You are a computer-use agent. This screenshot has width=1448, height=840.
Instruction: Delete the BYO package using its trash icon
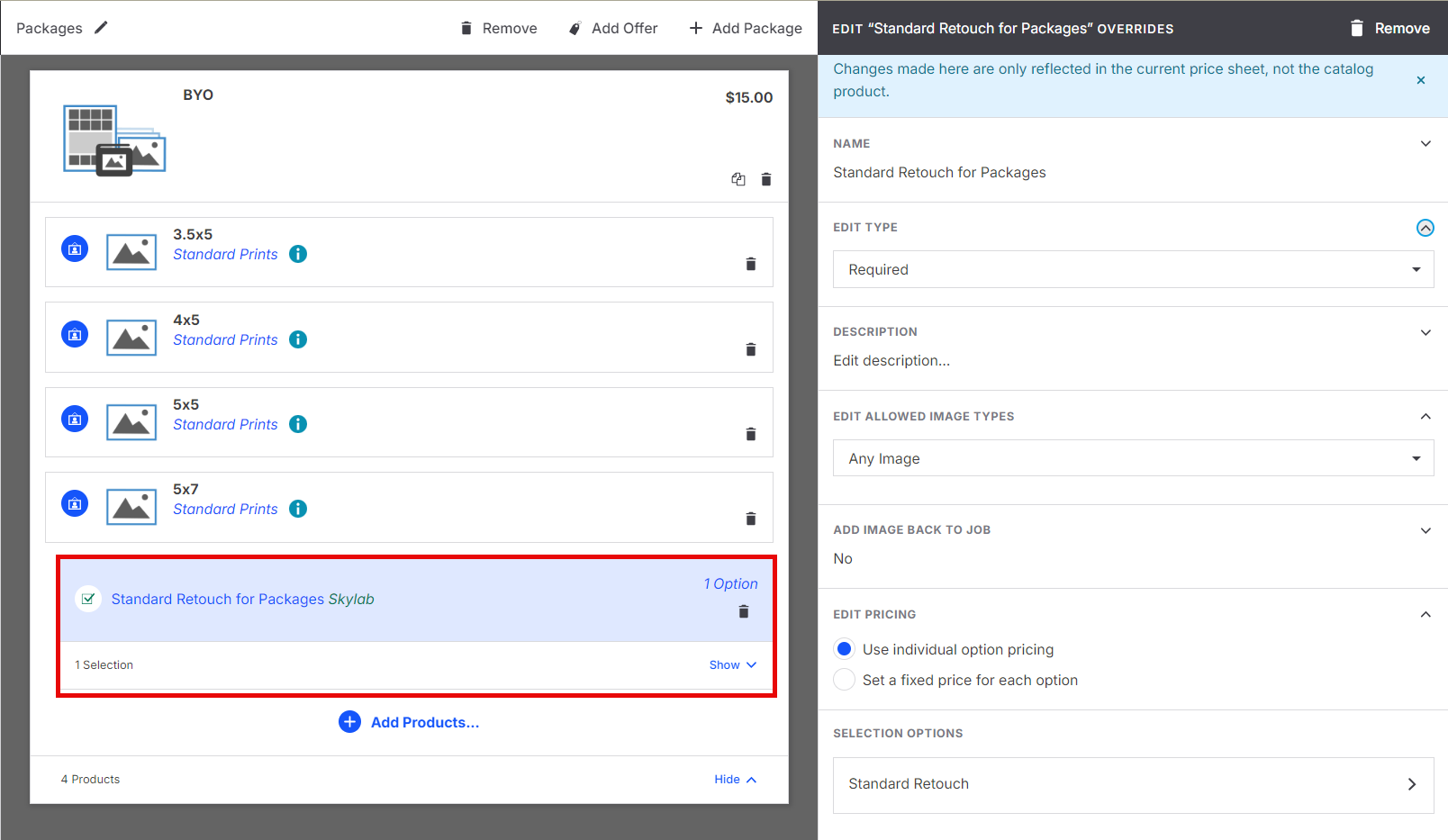click(766, 179)
